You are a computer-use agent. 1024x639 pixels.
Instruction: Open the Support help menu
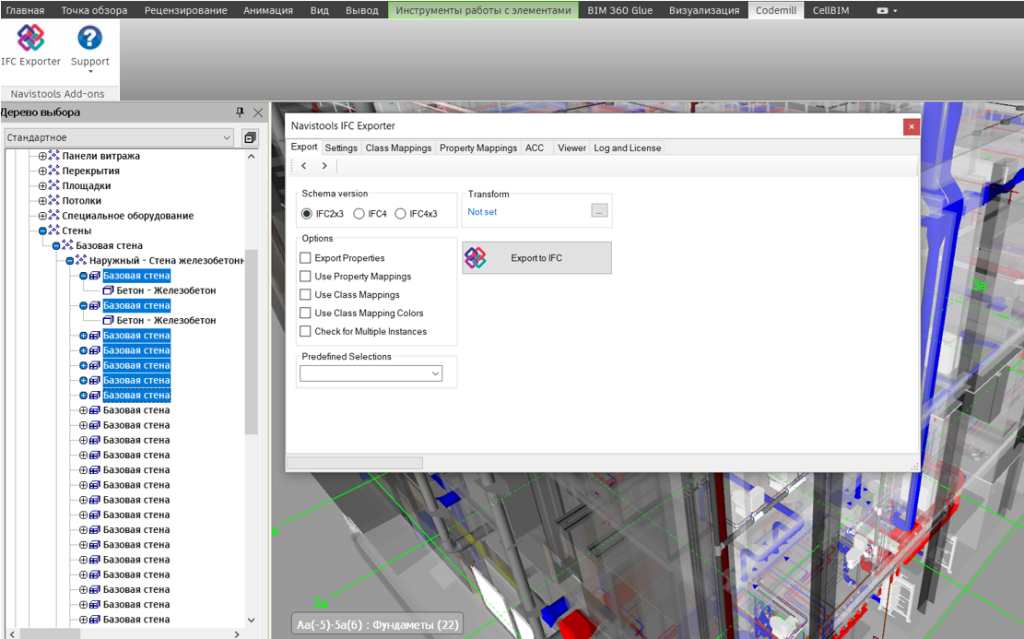(90, 47)
